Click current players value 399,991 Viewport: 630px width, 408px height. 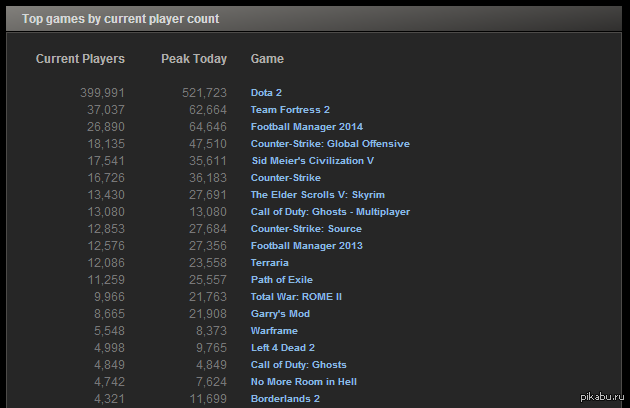102,93
